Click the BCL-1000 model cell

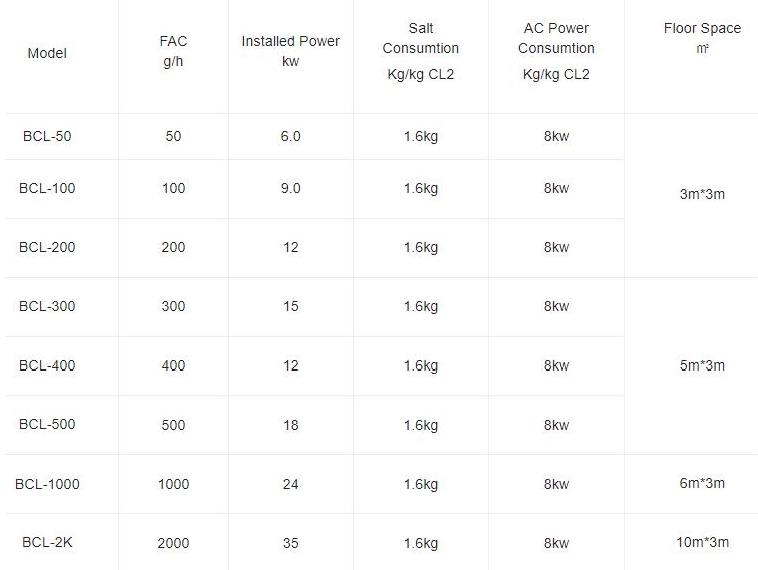[47, 484]
